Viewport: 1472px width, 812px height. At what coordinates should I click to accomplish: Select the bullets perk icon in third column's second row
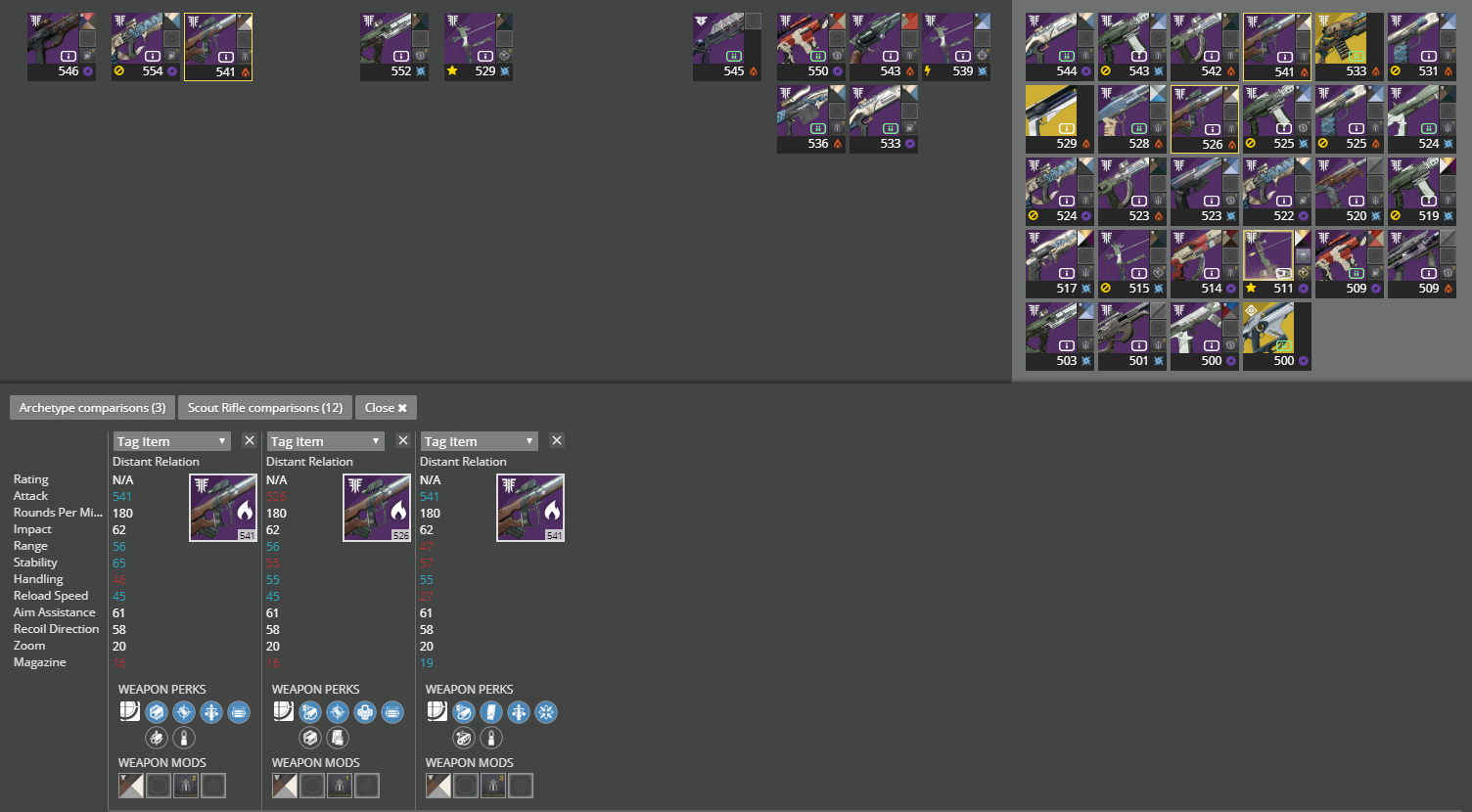(464, 738)
